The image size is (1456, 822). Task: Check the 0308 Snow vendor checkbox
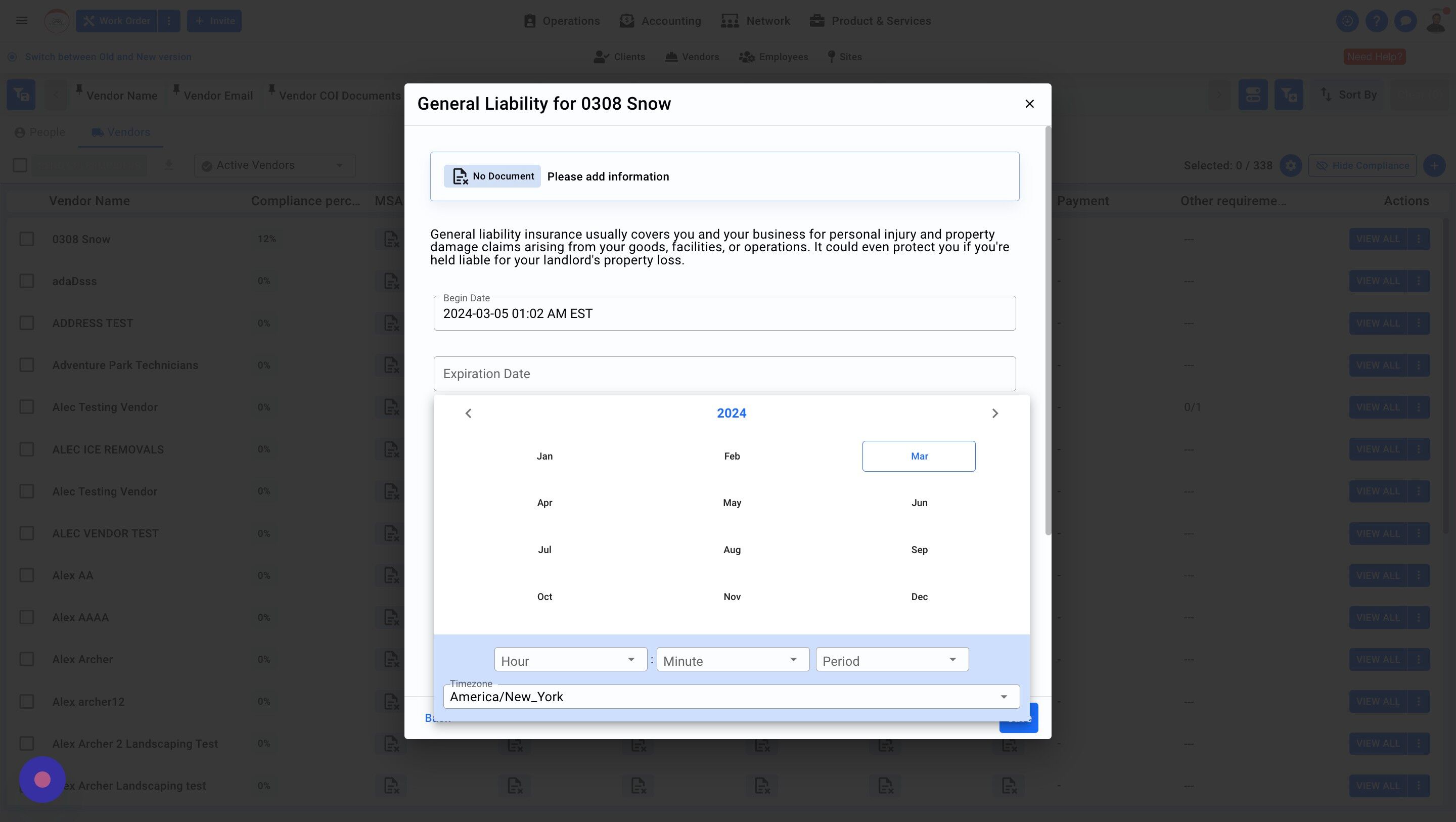[x=27, y=239]
